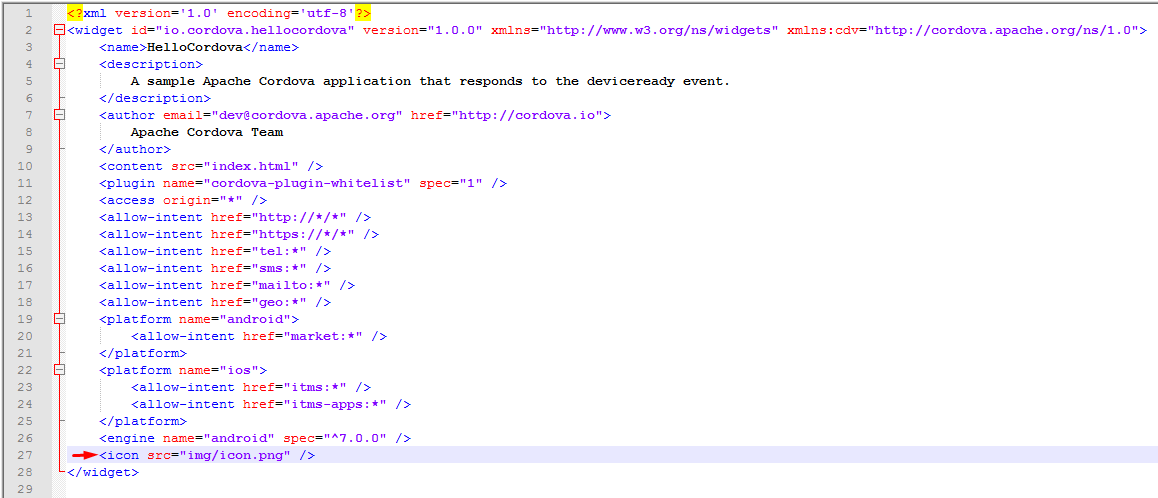The height and width of the screenshot is (498, 1158).
Task: Click line number 11 in the margin
Action: coord(26,183)
